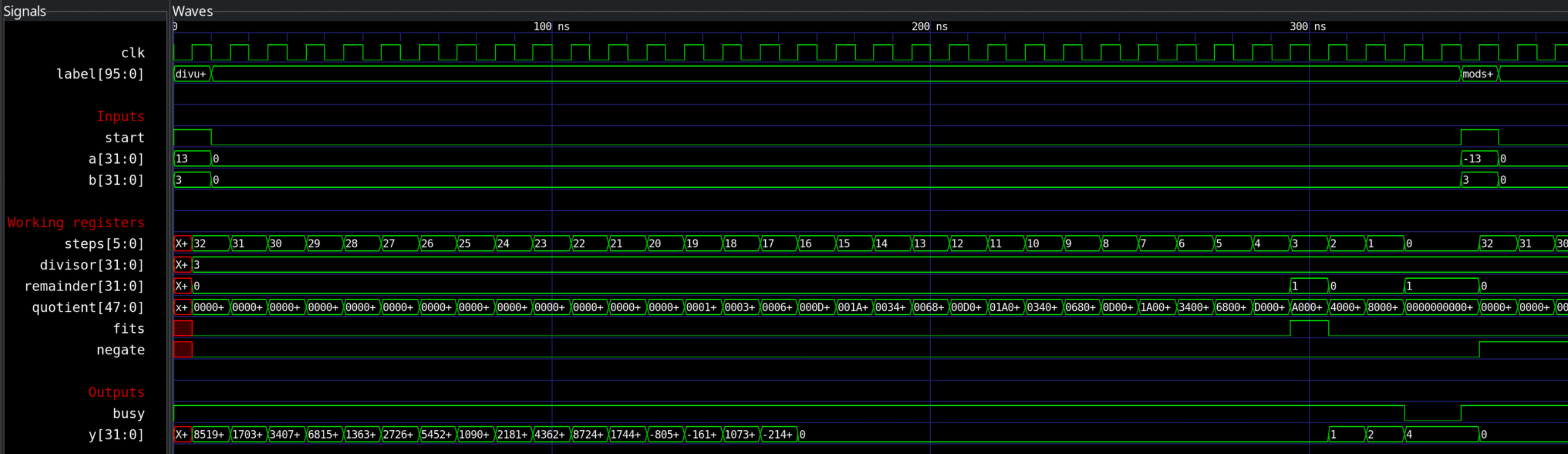Viewport: 1568px width, 454px height.
Task: Select the a[31:0] signal name
Action: 117,159
